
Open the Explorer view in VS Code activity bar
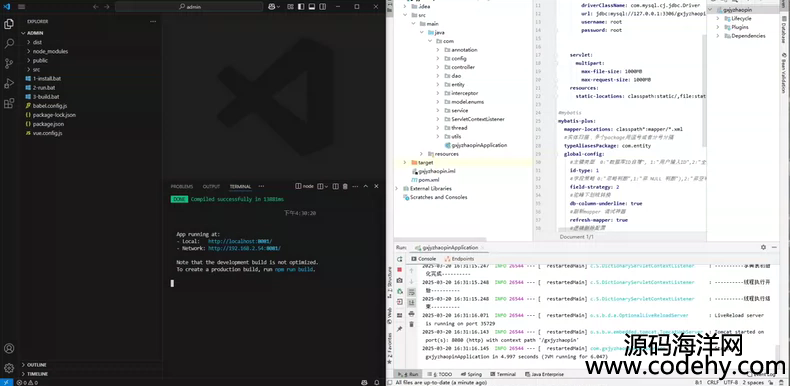[9, 24]
